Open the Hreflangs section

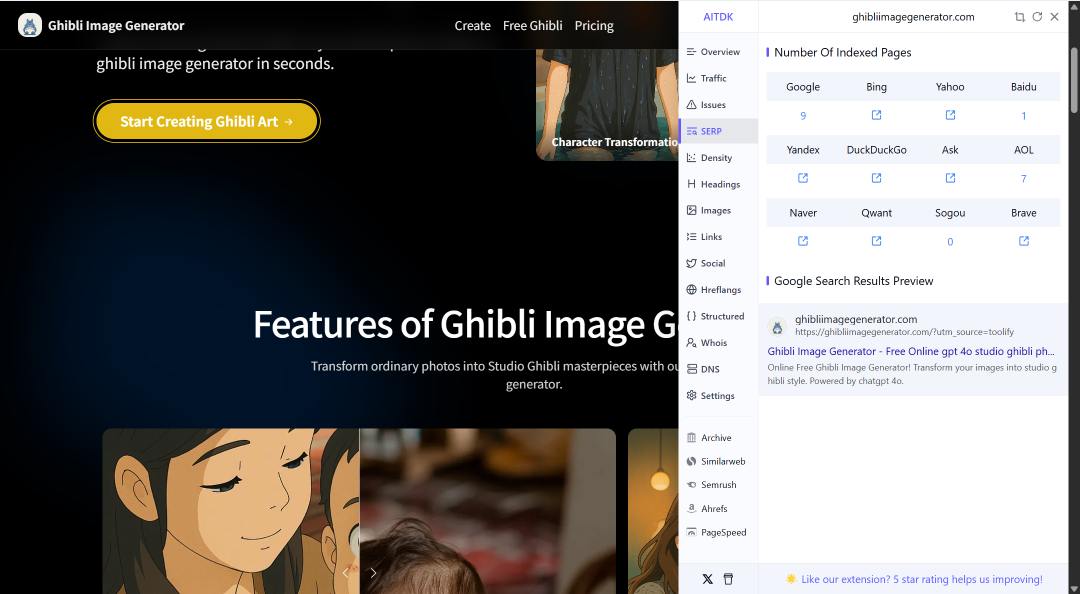[718, 289]
